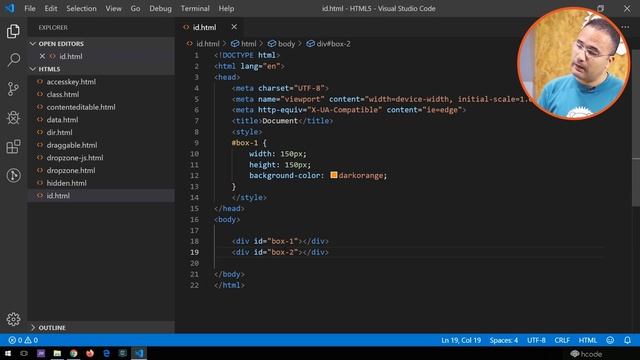Screen dimensions: 640x360
Task: Click the box-2 div on line 19
Action: [x=280, y=252]
